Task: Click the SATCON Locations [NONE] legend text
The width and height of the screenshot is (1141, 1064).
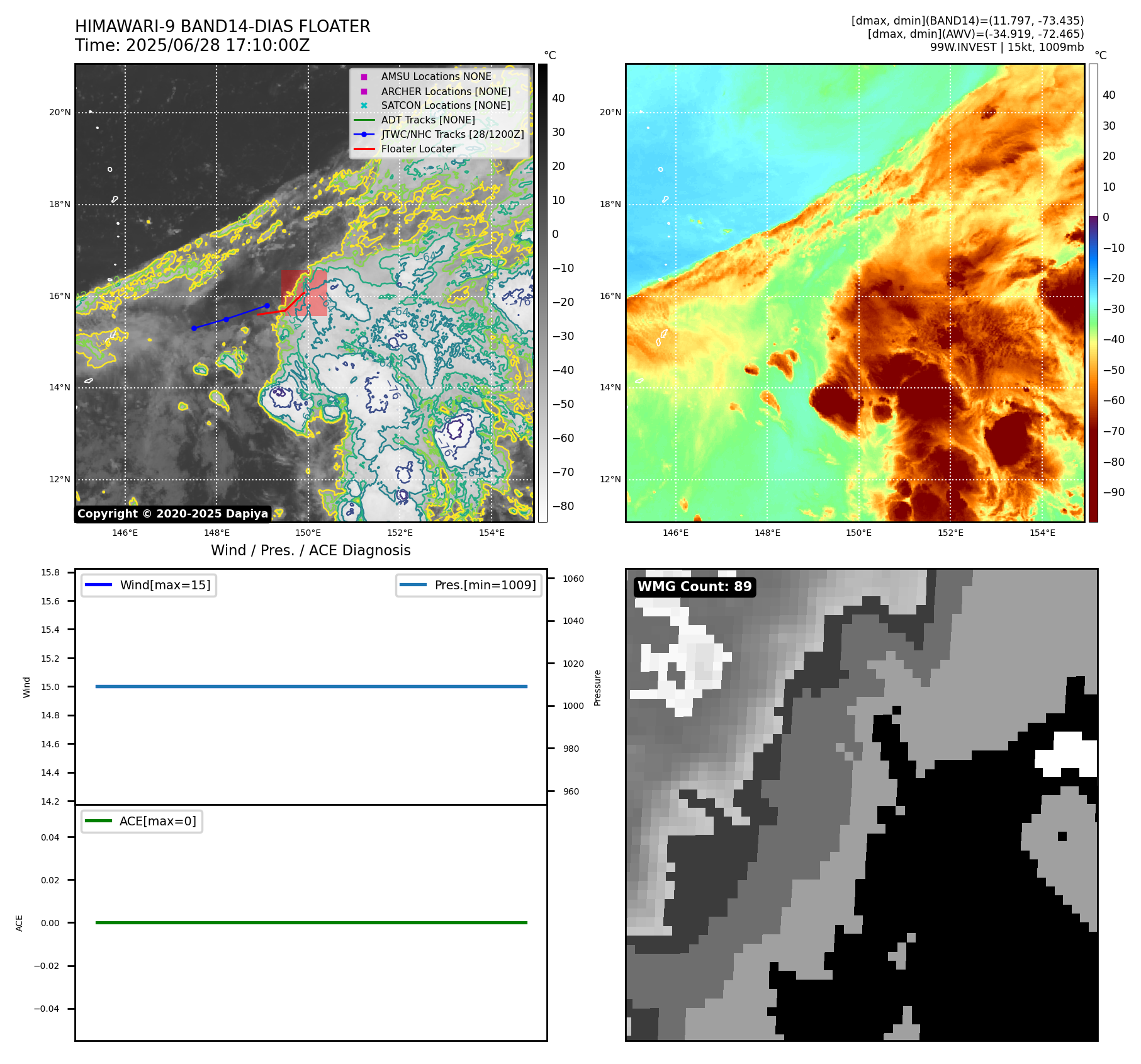Action: [446, 106]
